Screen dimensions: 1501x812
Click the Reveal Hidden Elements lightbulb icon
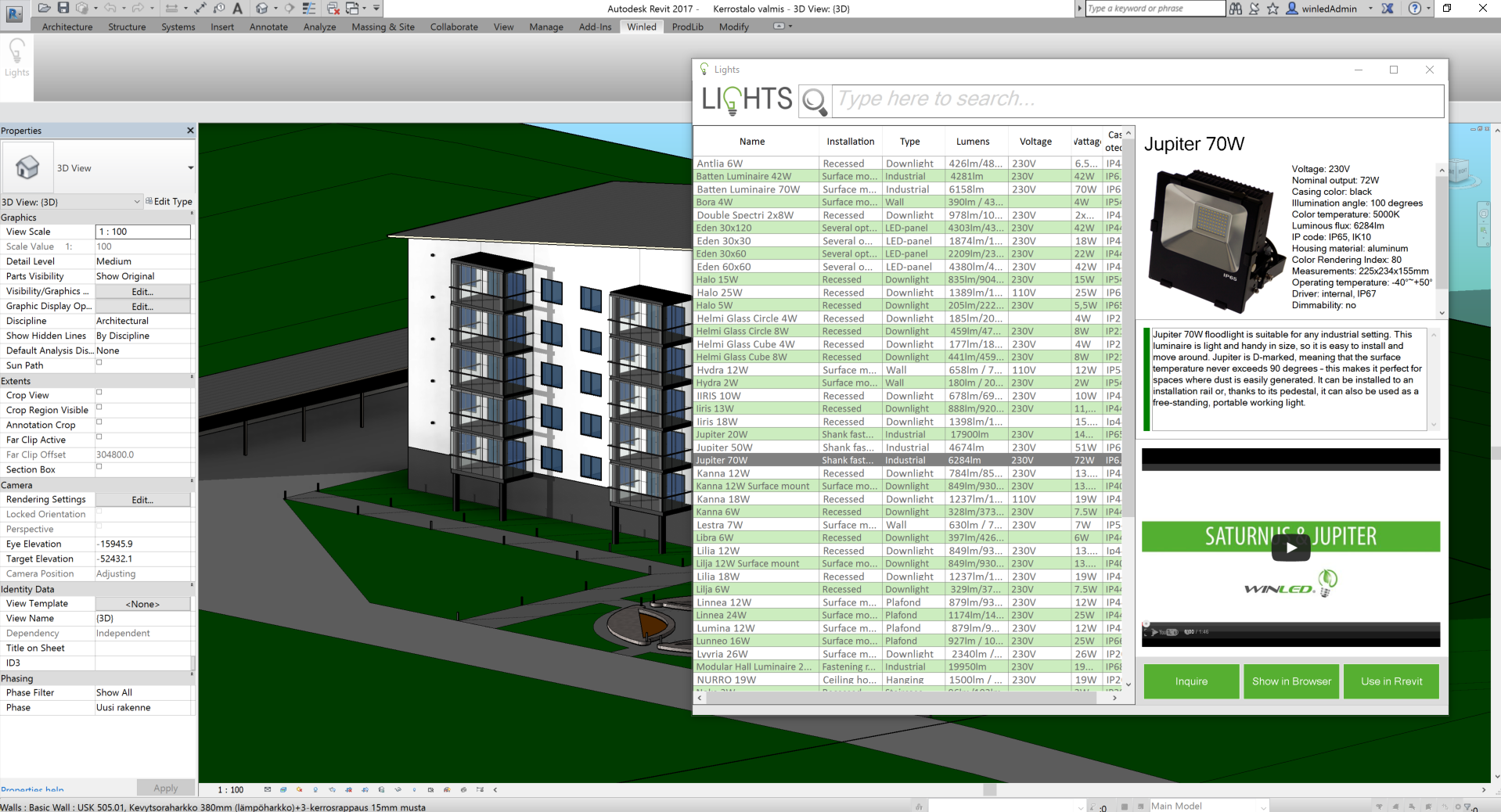(x=415, y=789)
